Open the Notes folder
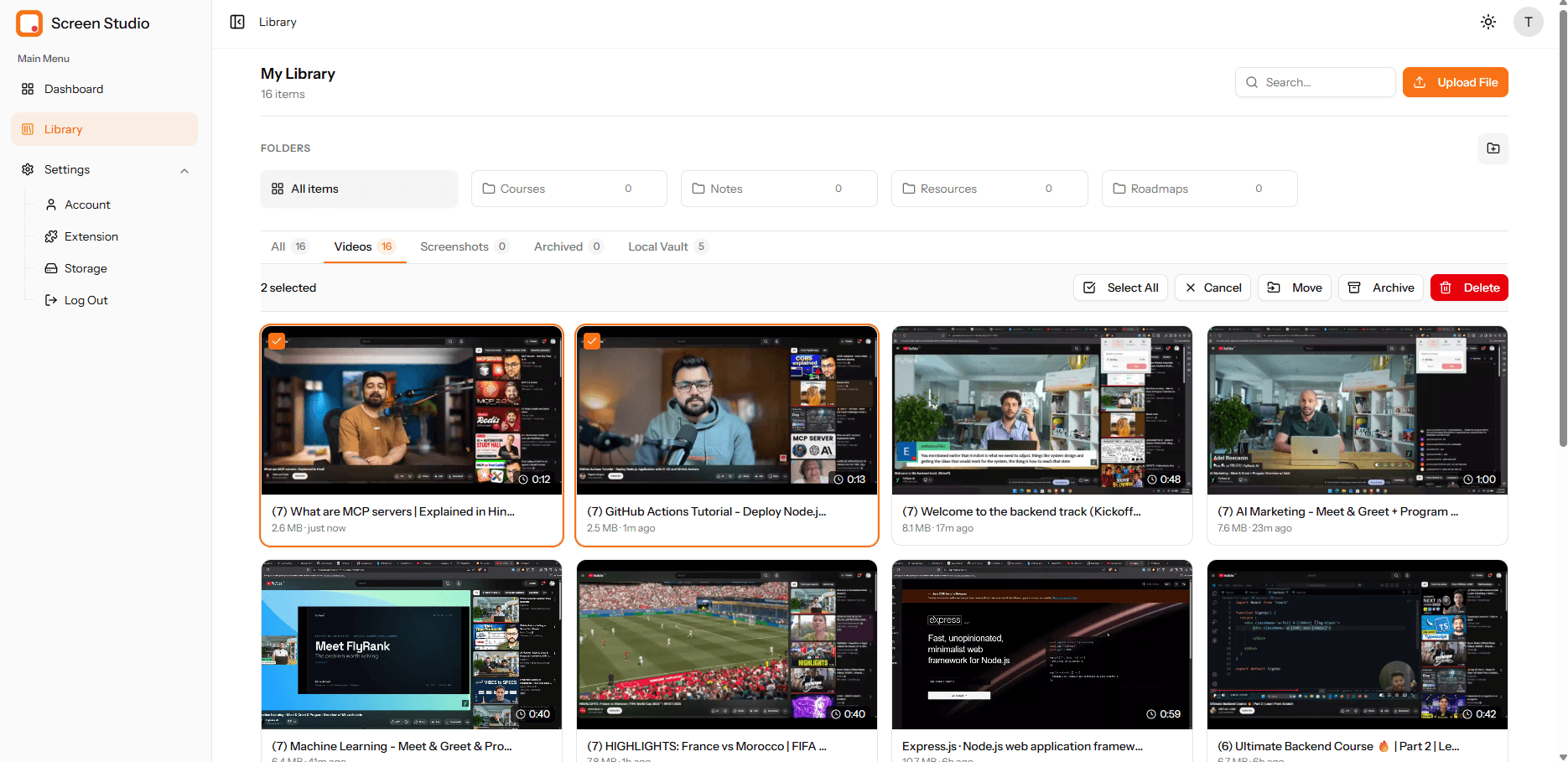The width and height of the screenshot is (1568, 762). coord(780,189)
